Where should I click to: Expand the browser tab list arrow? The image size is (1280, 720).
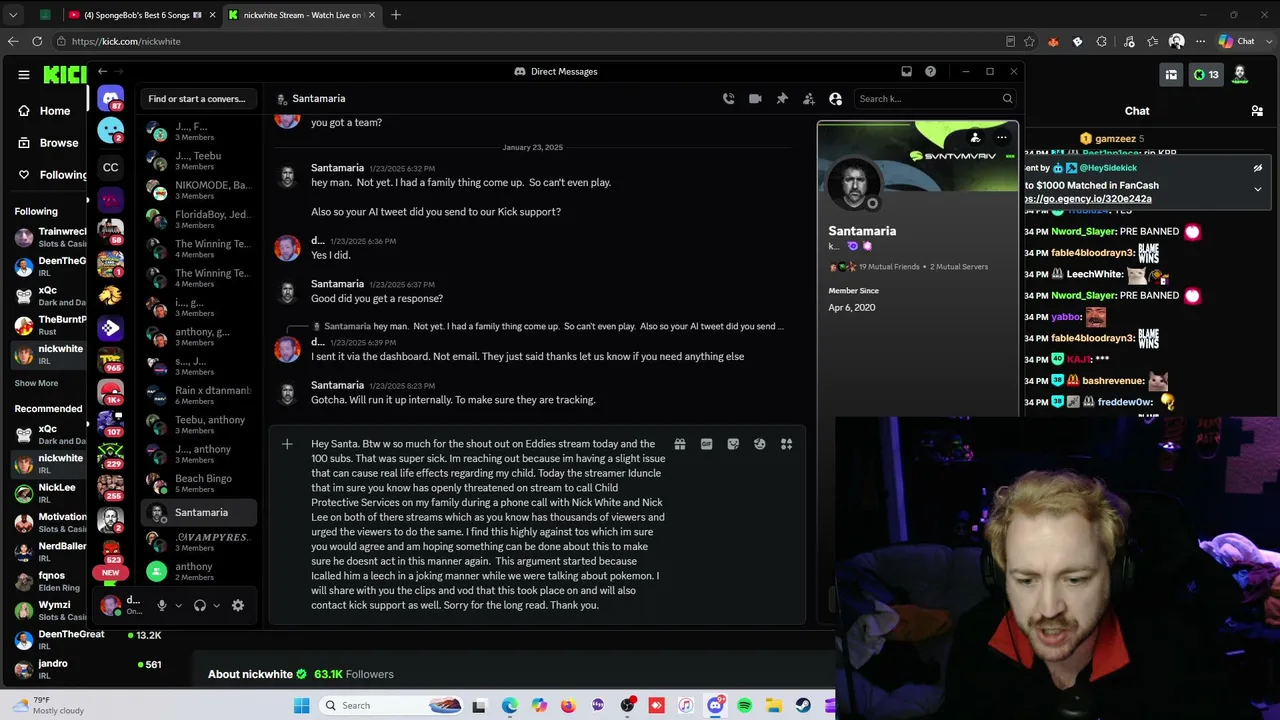pyautogui.click(x=13, y=15)
